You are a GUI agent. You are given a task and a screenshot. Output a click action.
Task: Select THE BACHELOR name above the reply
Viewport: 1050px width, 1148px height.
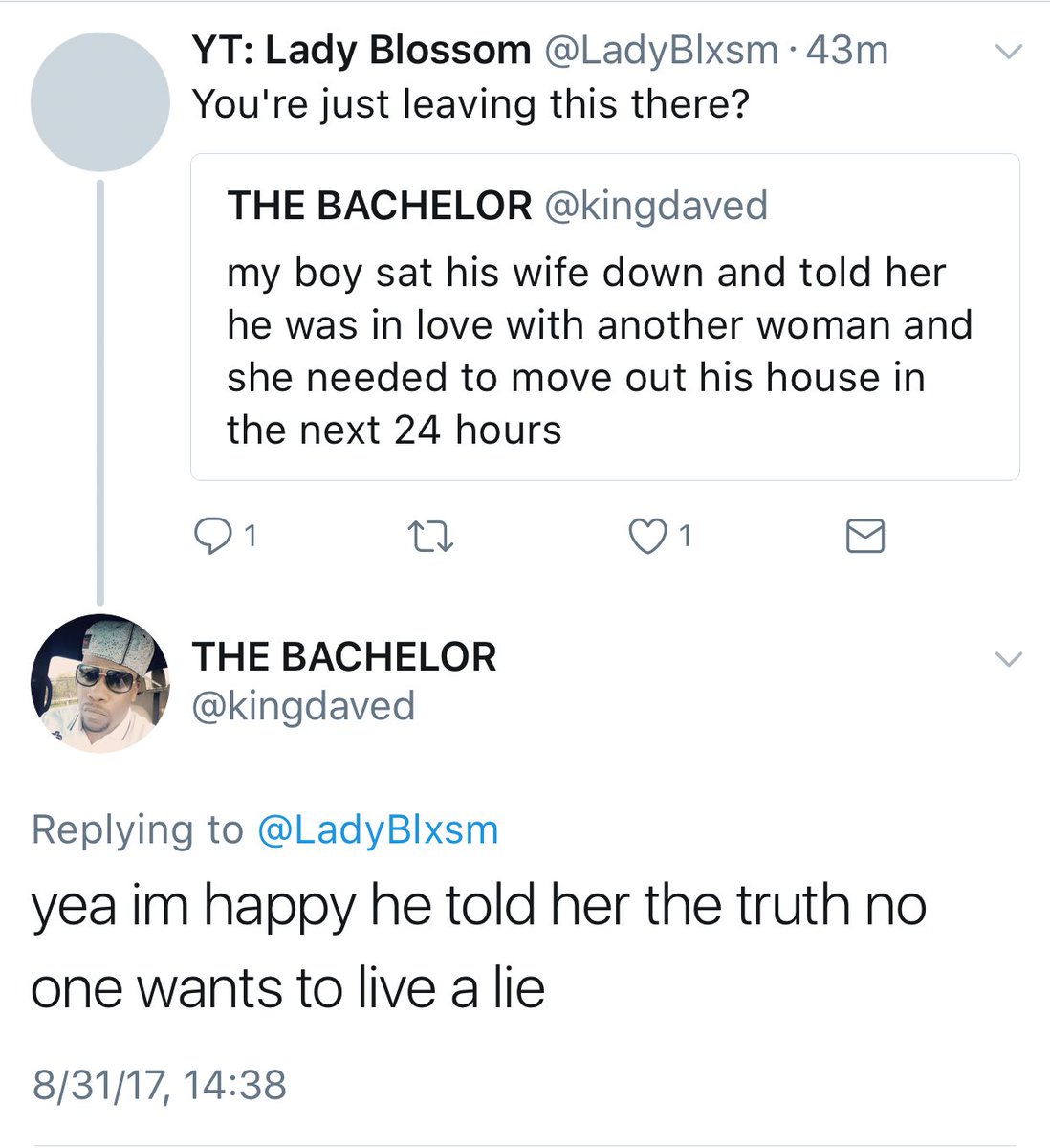[x=344, y=657]
